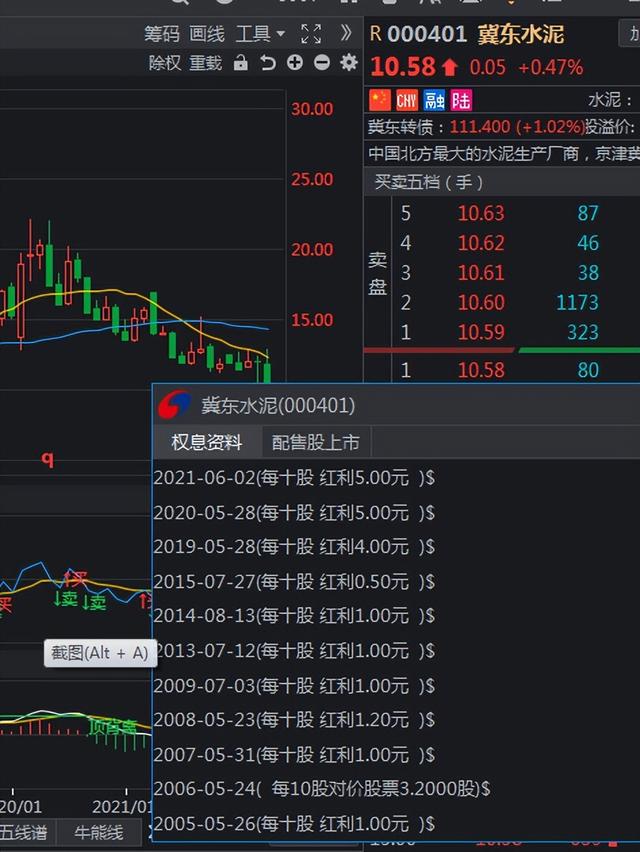
Task: Click the 2020-05-28 dividend record
Action: coord(294,512)
